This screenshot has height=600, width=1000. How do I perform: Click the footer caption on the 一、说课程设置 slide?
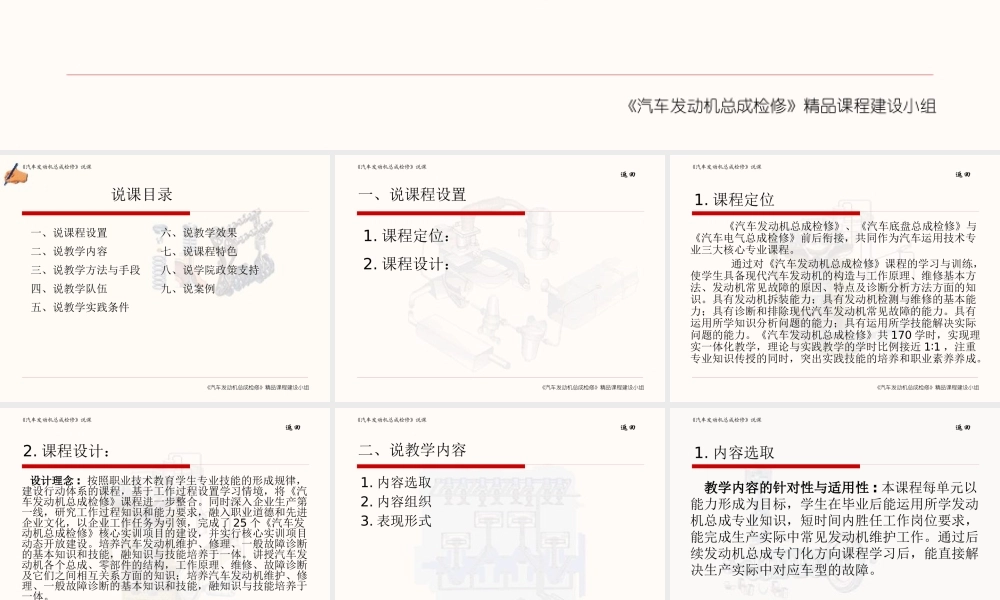coord(592,387)
